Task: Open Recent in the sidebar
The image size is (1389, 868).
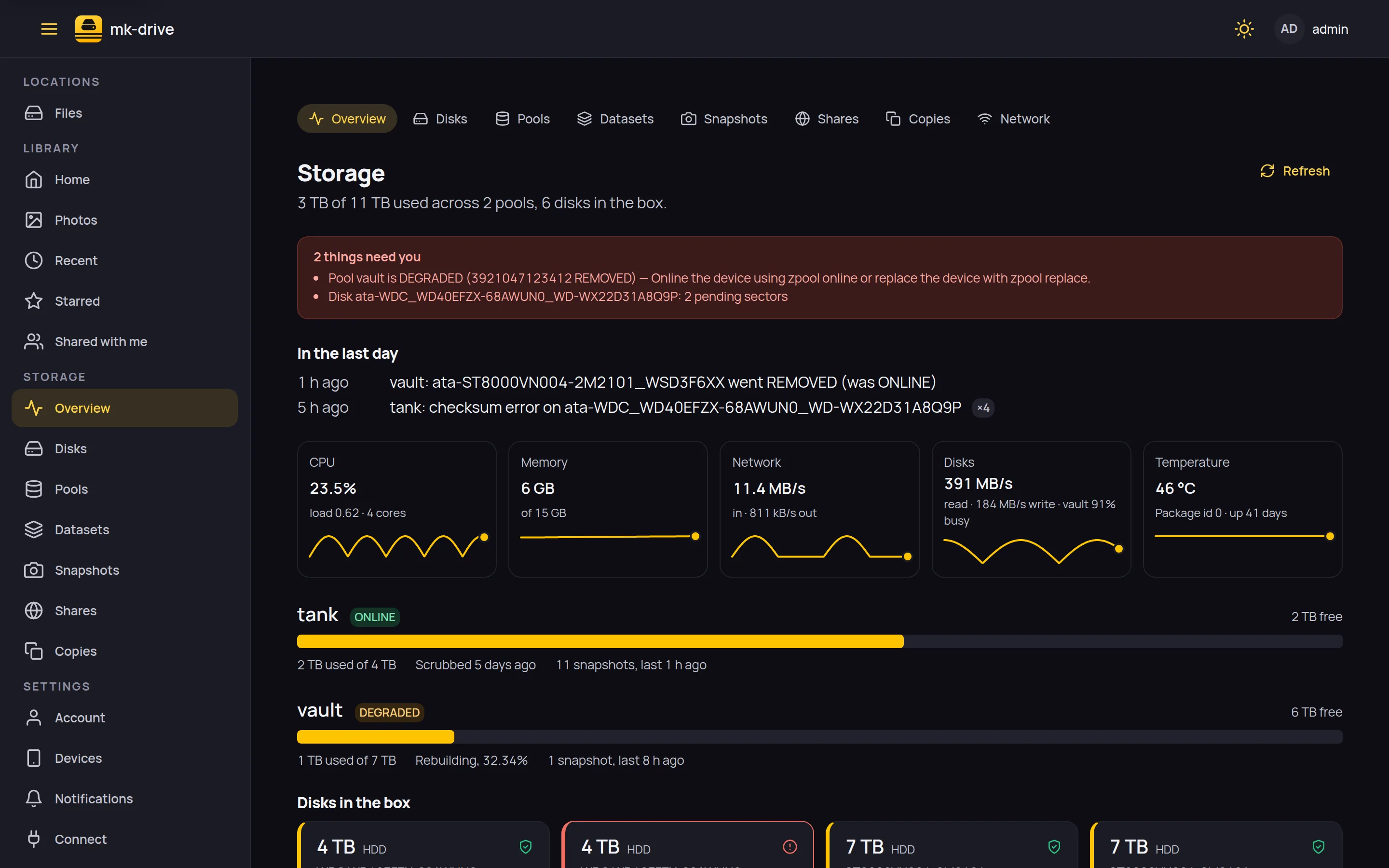Action: [124, 260]
